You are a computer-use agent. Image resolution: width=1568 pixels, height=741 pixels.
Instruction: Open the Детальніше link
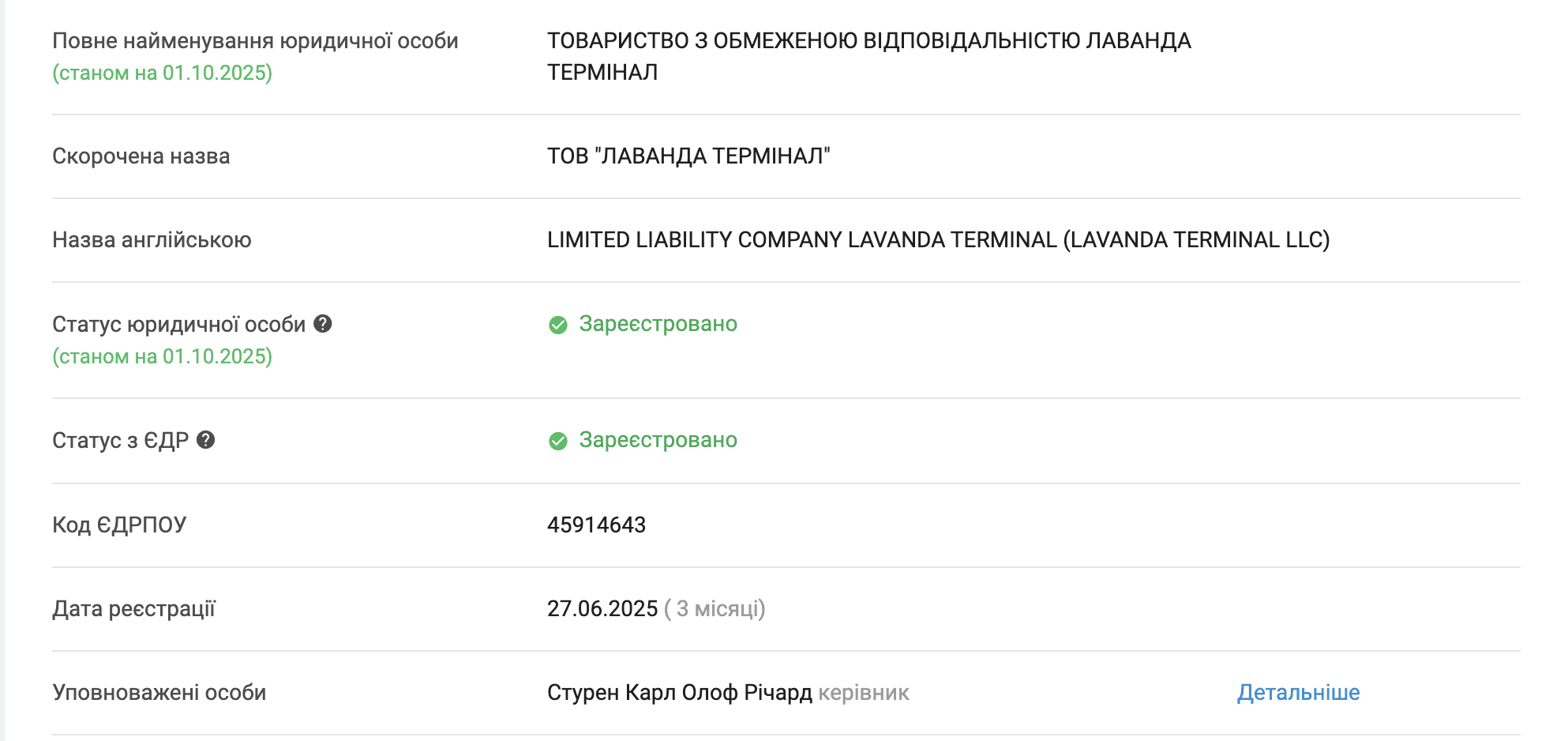pyautogui.click(x=1298, y=693)
